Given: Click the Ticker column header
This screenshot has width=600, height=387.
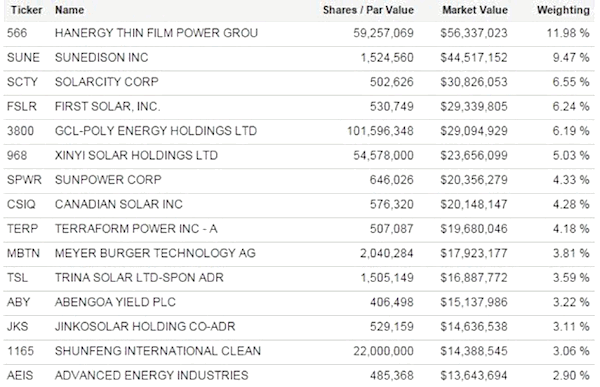Looking at the screenshot, I should coord(26,10).
